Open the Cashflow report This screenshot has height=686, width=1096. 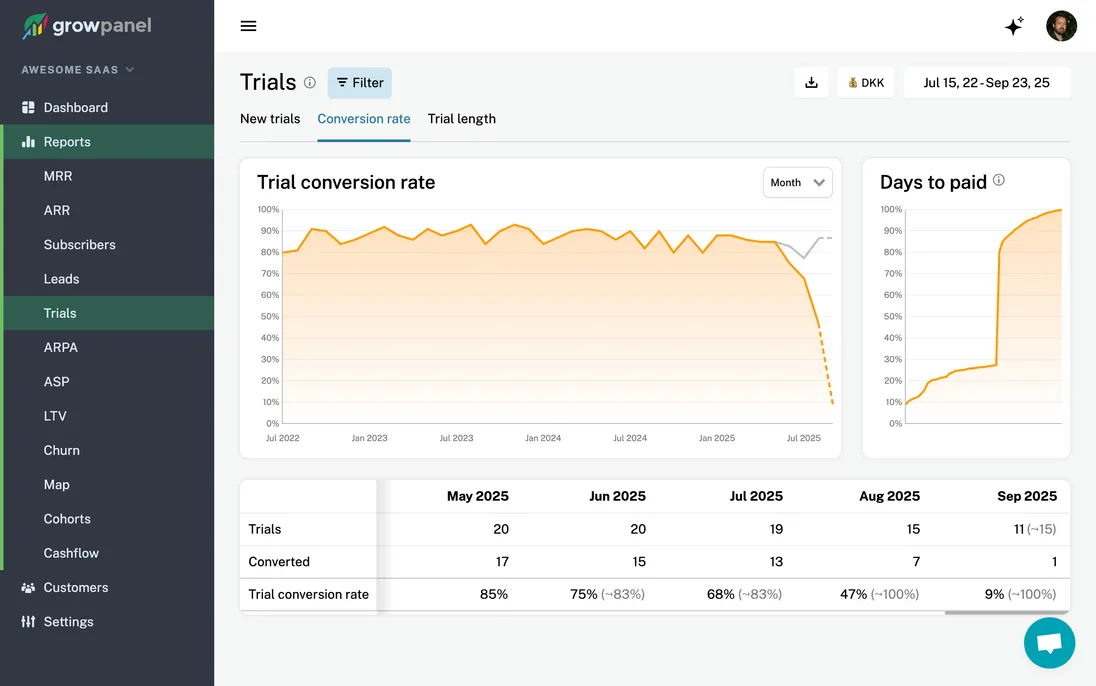[70, 553]
